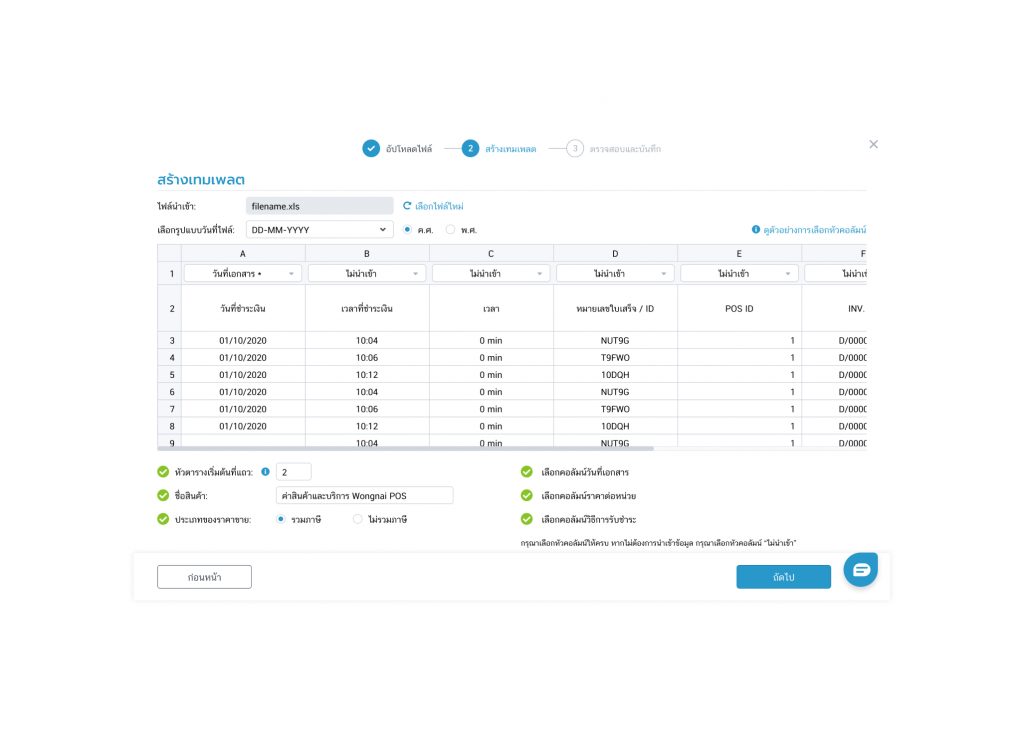This screenshot has width=1024, height=734.
Task: Click the completed checkmark icon for อัปโหลดไฟล์ step
Action: pos(371,148)
